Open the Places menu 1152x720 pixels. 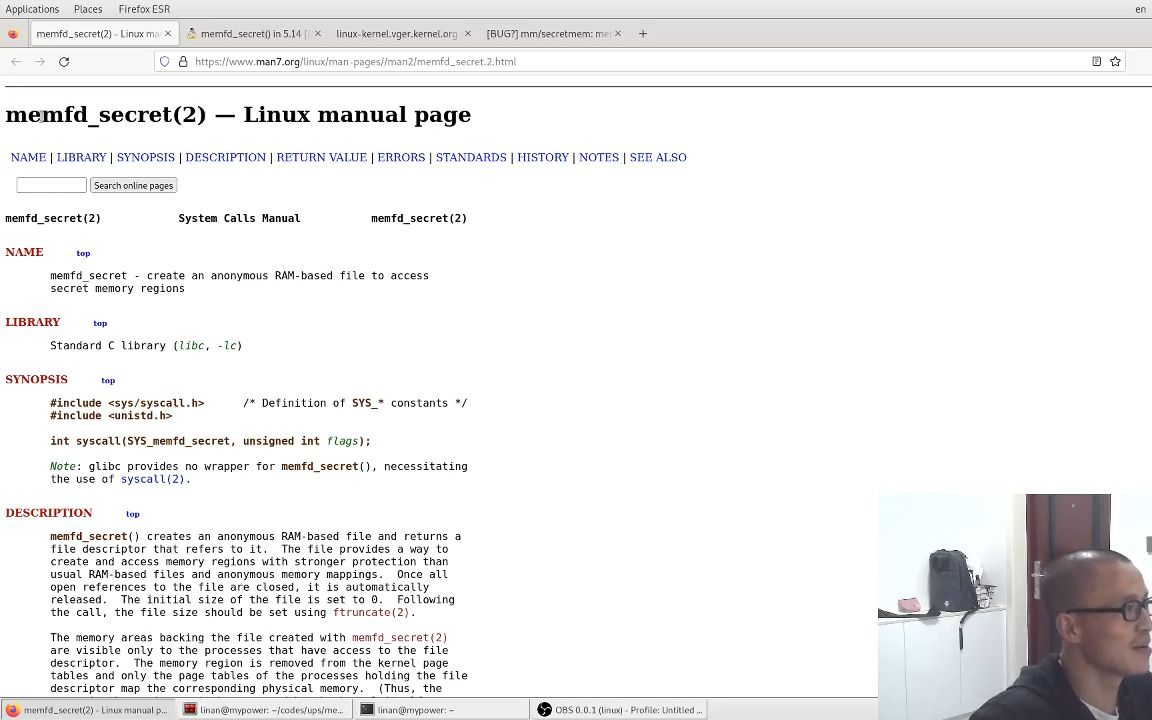87,9
